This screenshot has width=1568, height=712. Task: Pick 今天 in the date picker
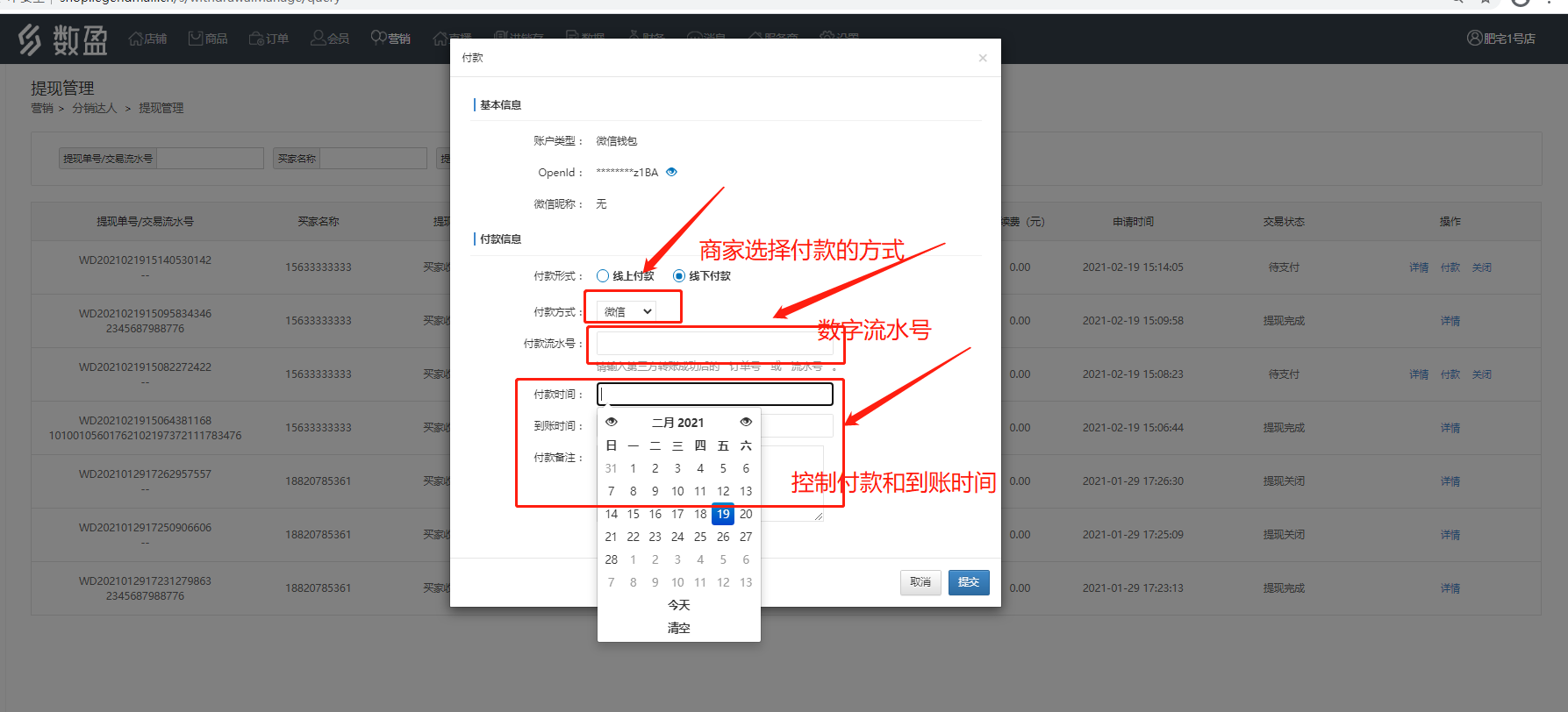678,605
